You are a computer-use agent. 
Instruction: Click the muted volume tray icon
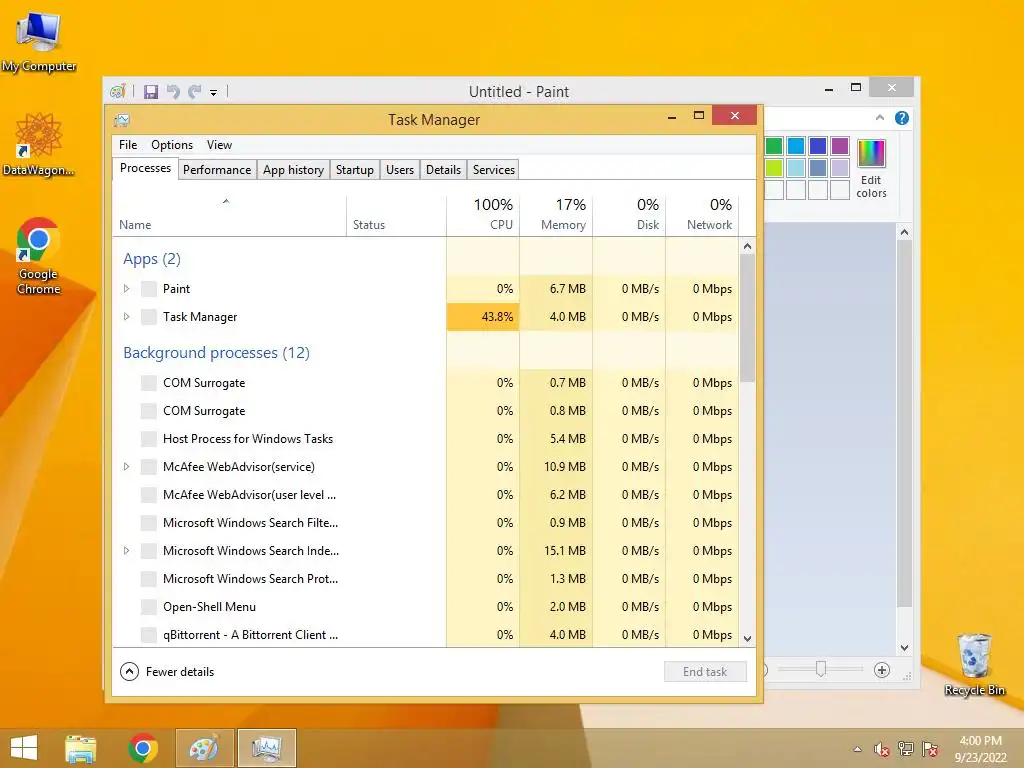click(x=882, y=749)
